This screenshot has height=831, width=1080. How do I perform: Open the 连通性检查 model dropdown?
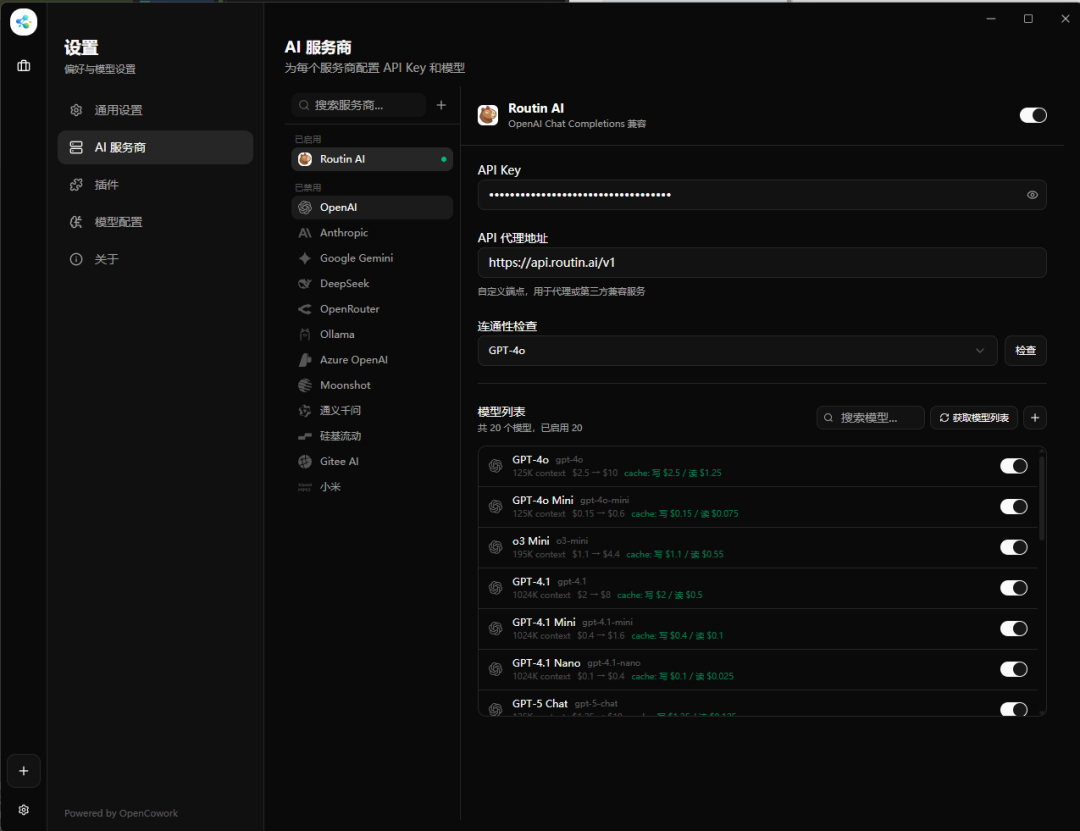click(x=737, y=351)
